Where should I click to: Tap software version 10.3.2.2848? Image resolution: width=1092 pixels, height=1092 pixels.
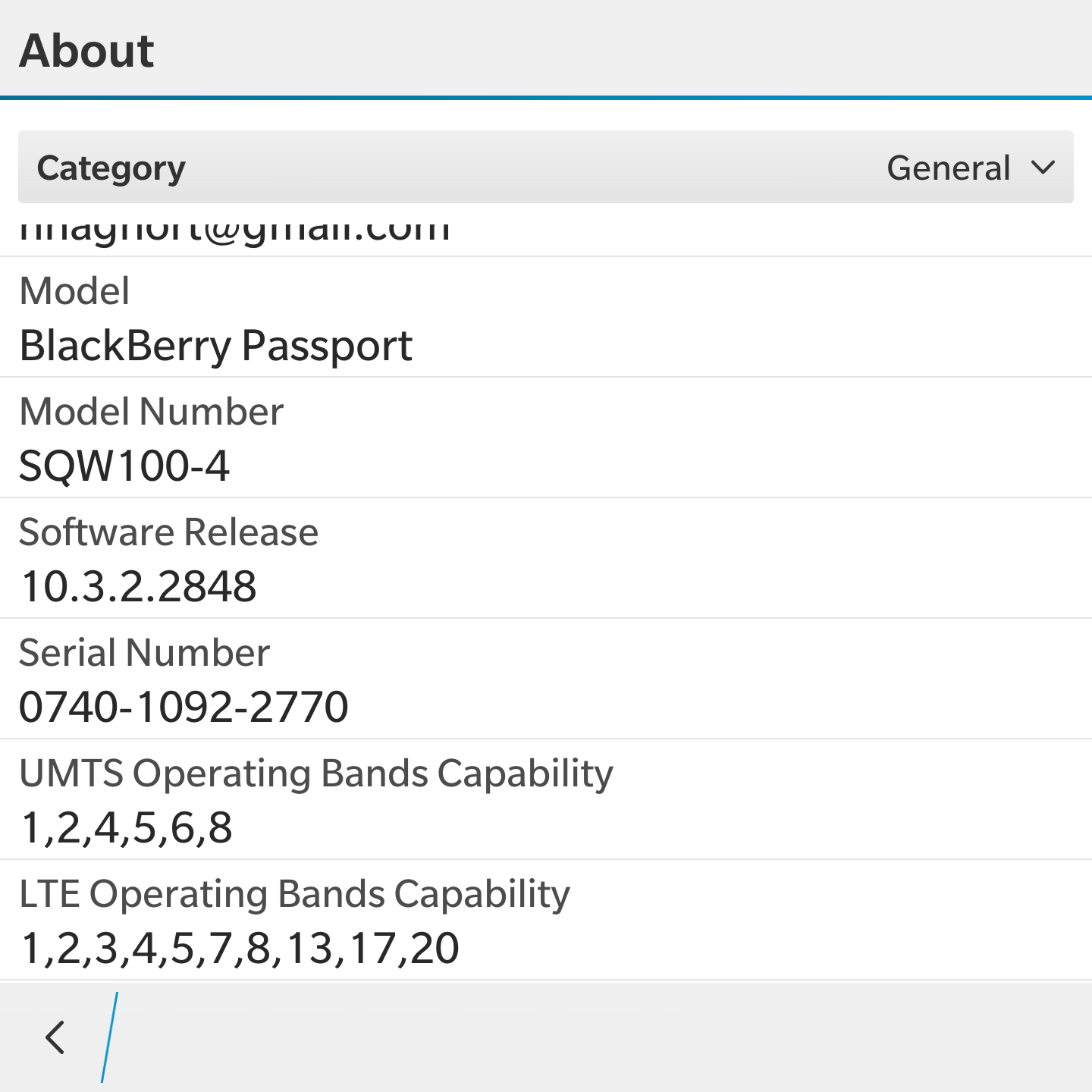point(139,586)
